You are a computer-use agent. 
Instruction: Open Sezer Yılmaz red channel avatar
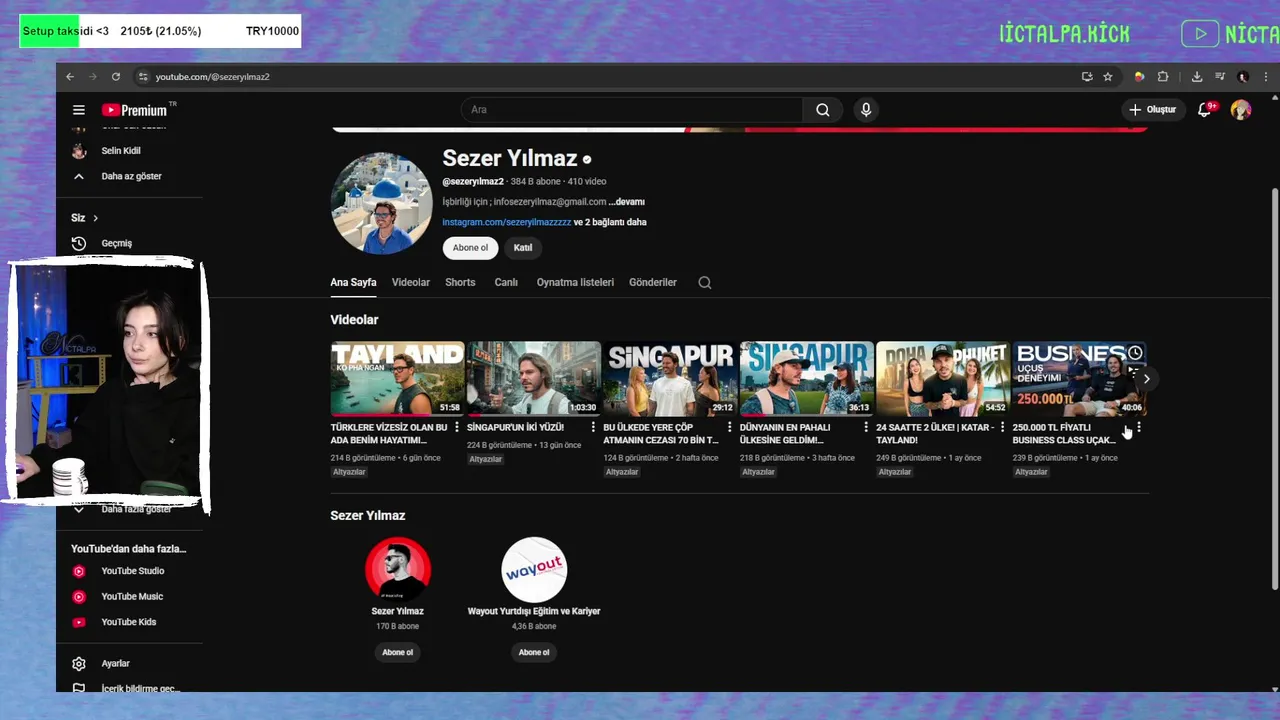(x=397, y=569)
